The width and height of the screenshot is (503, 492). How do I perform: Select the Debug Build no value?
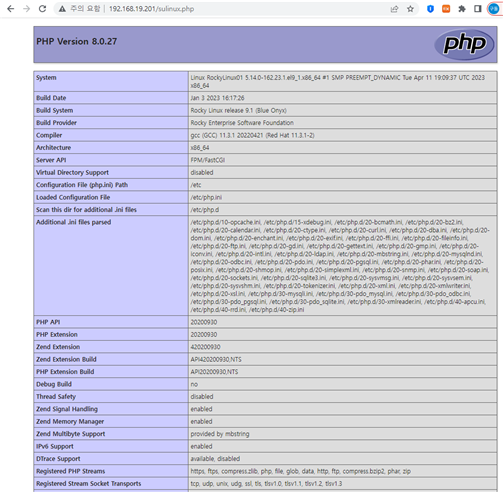[194, 384]
